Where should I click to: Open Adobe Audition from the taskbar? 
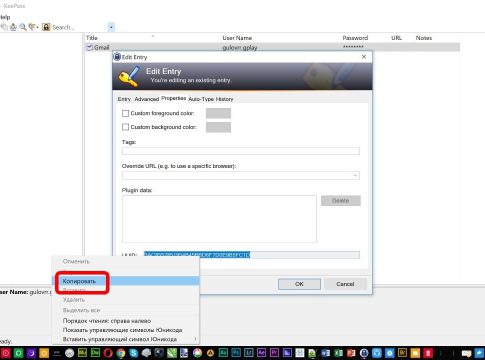[x=223, y=353]
